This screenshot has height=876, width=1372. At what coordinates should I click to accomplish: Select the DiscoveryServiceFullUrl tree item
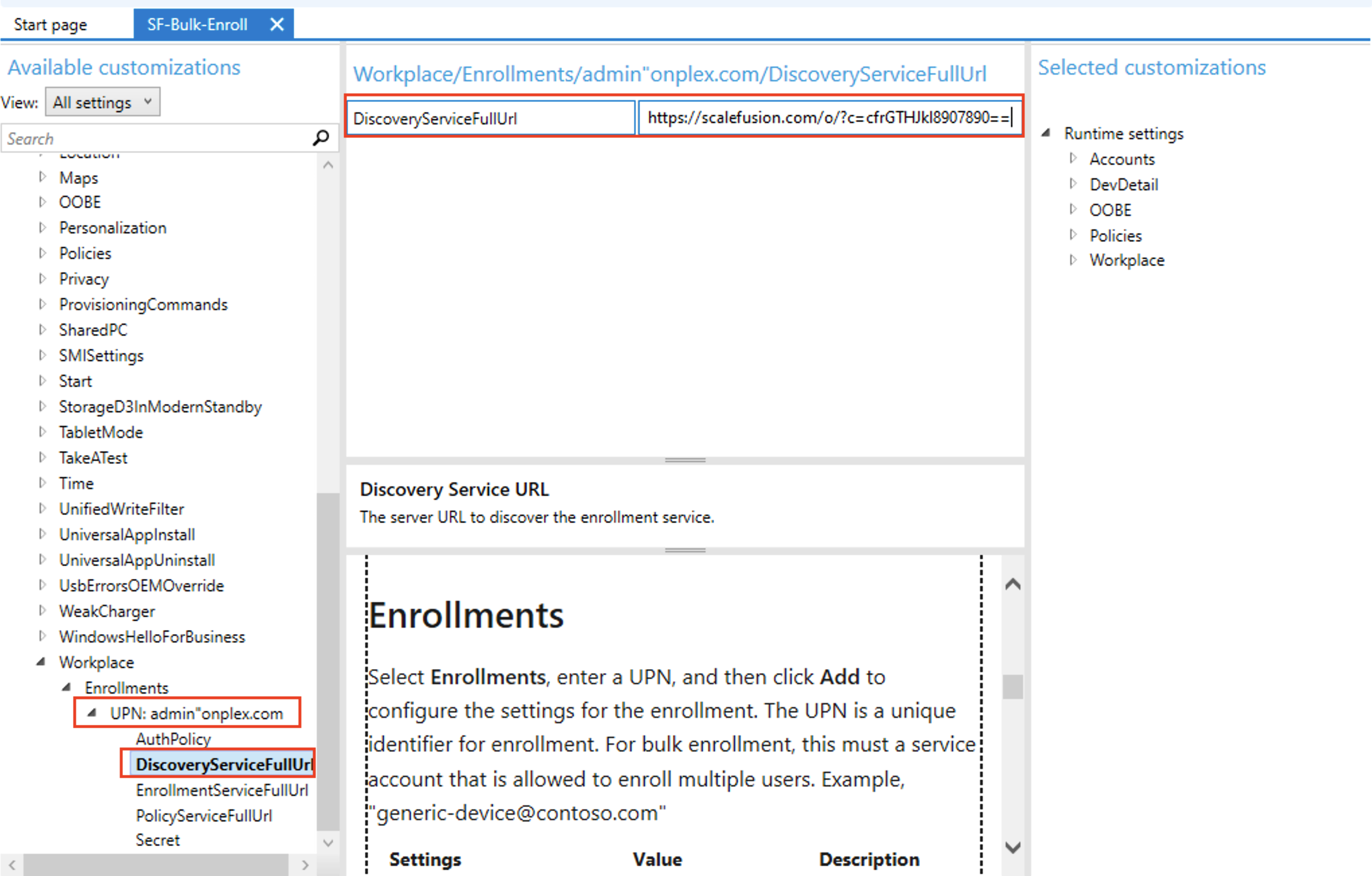tap(224, 764)
